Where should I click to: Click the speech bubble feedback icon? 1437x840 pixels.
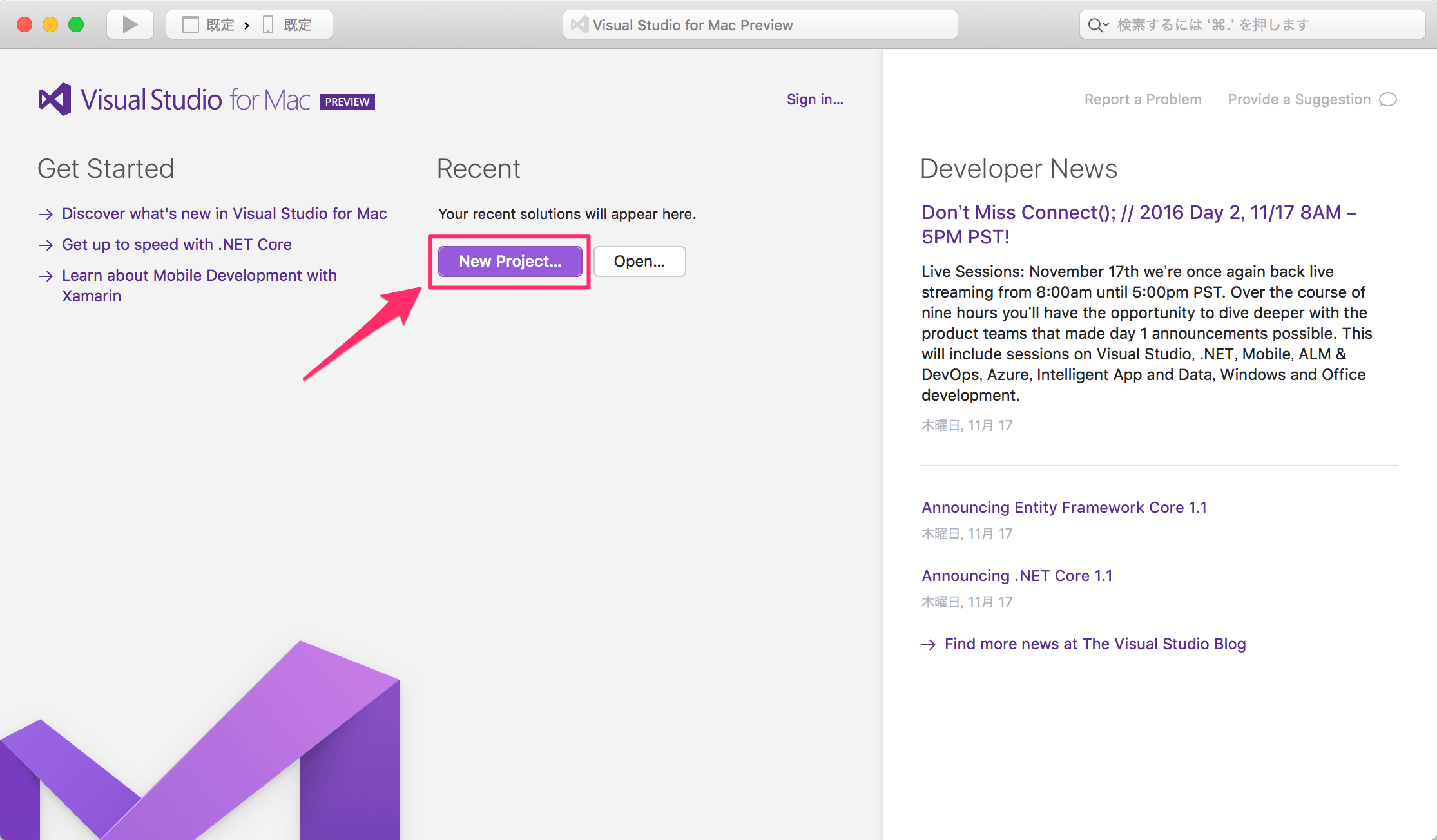(1389, 99)
